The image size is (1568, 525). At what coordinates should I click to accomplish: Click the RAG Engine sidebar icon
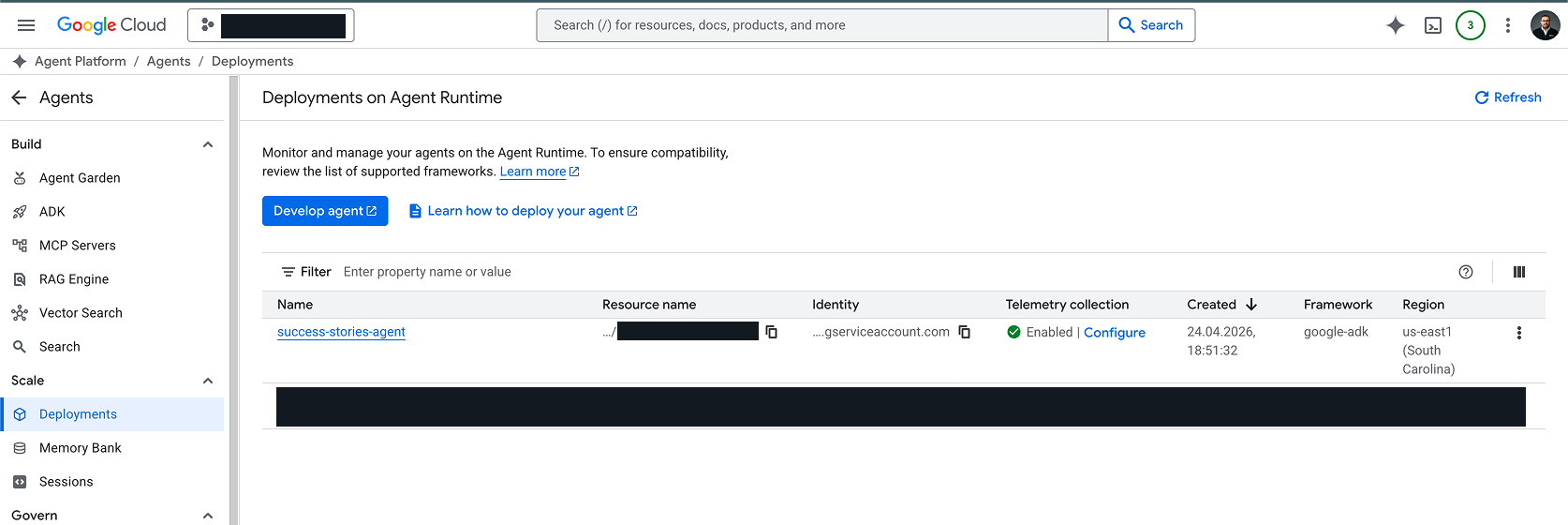[20, 279]
